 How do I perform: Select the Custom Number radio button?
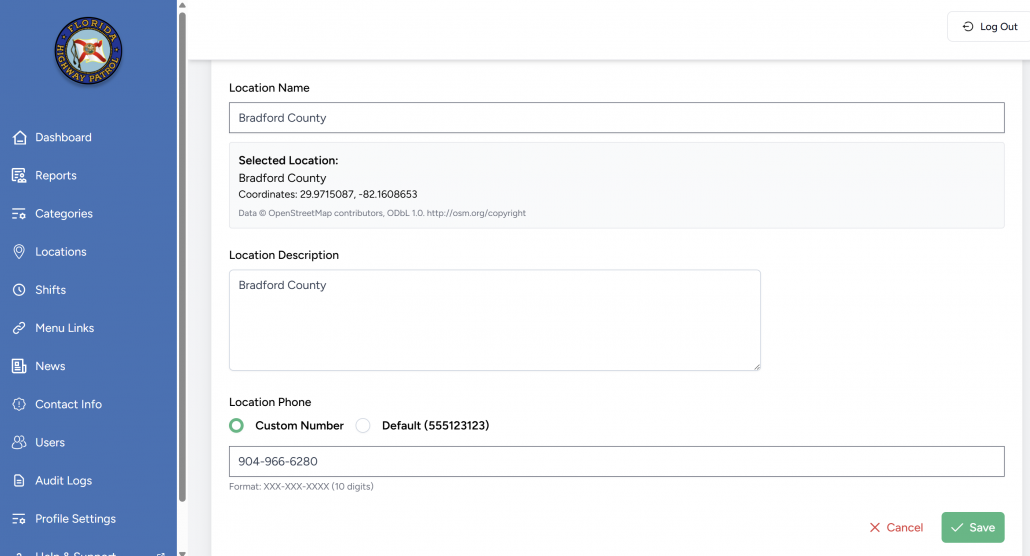[237, 425]
